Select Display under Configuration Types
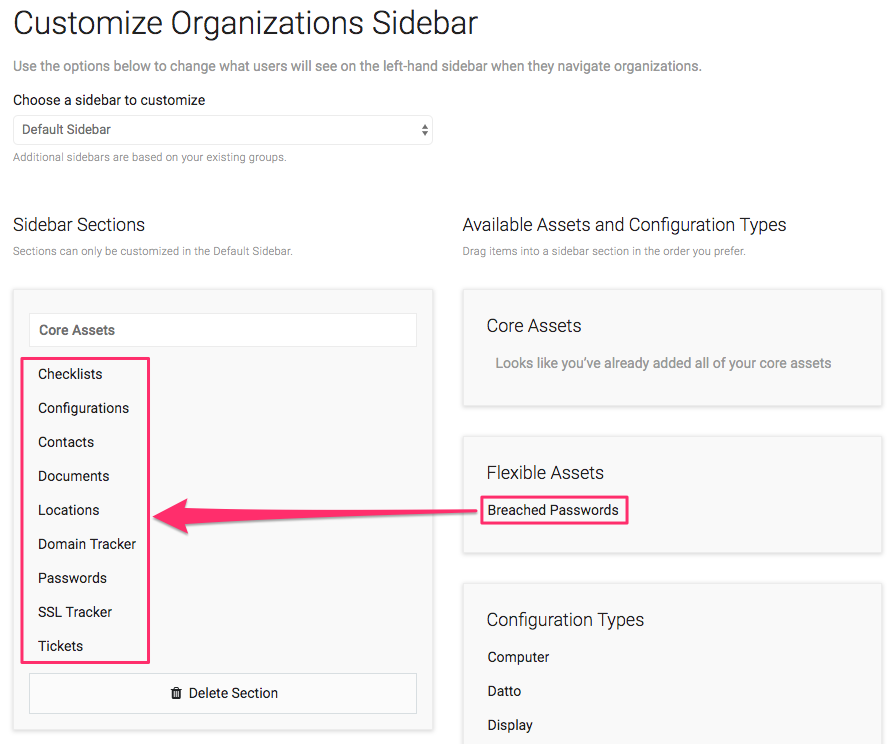This screenshot has height=744, width=896. [510, 725]
